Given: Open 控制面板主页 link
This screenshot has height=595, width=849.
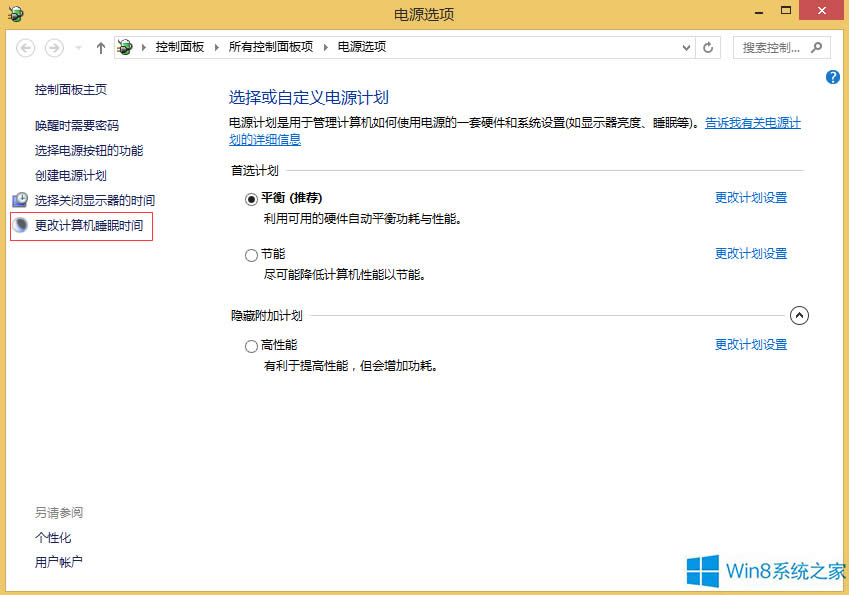Looking at the screenshot, I should [71, 89].
